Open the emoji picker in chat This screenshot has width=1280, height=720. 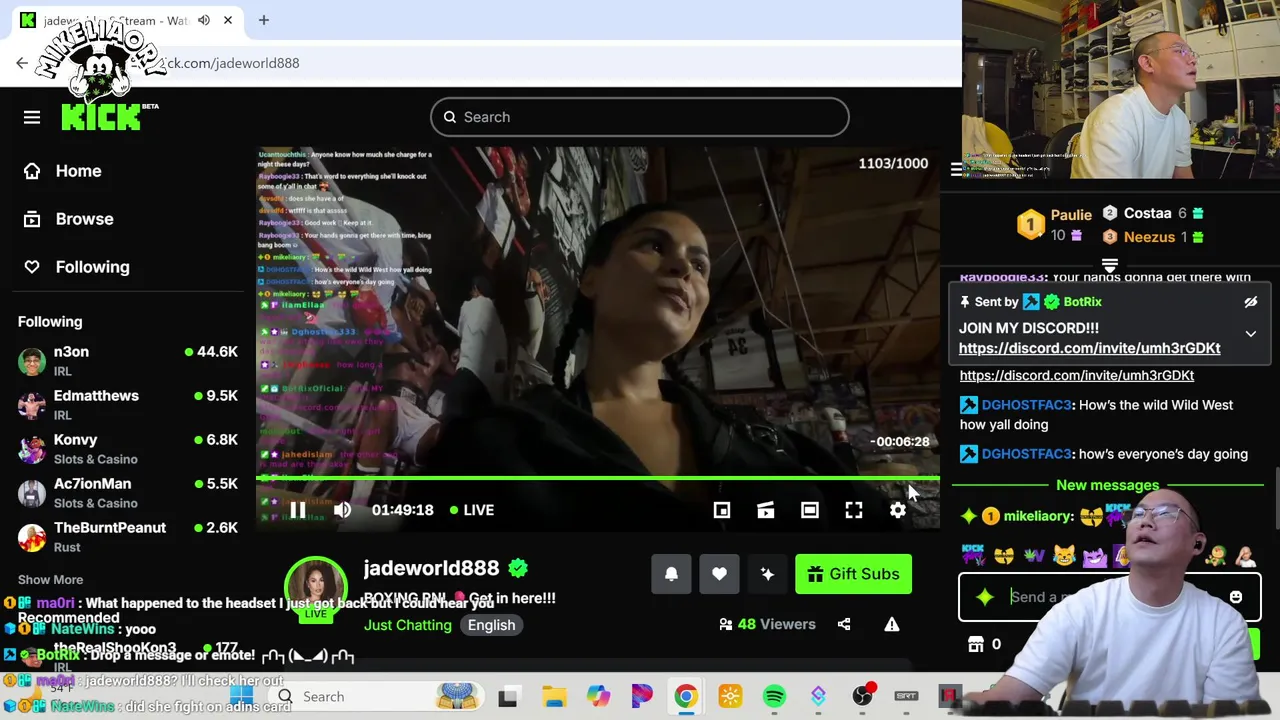[x=1236, y=597]
